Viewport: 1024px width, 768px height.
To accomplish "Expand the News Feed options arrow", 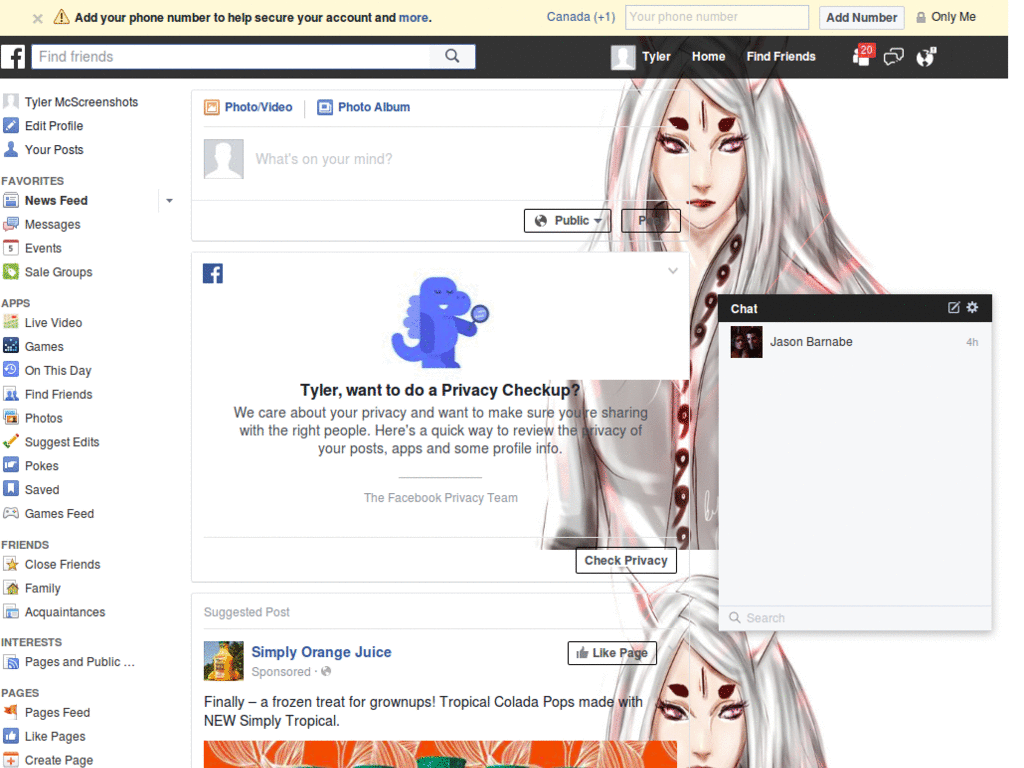I will click(169, 200).
